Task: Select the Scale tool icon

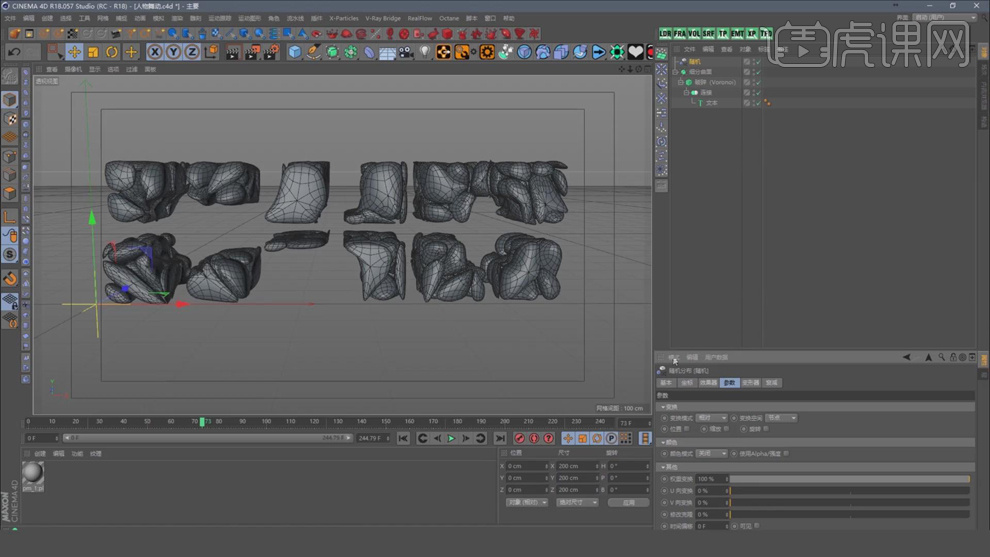Action: point(93,52)
